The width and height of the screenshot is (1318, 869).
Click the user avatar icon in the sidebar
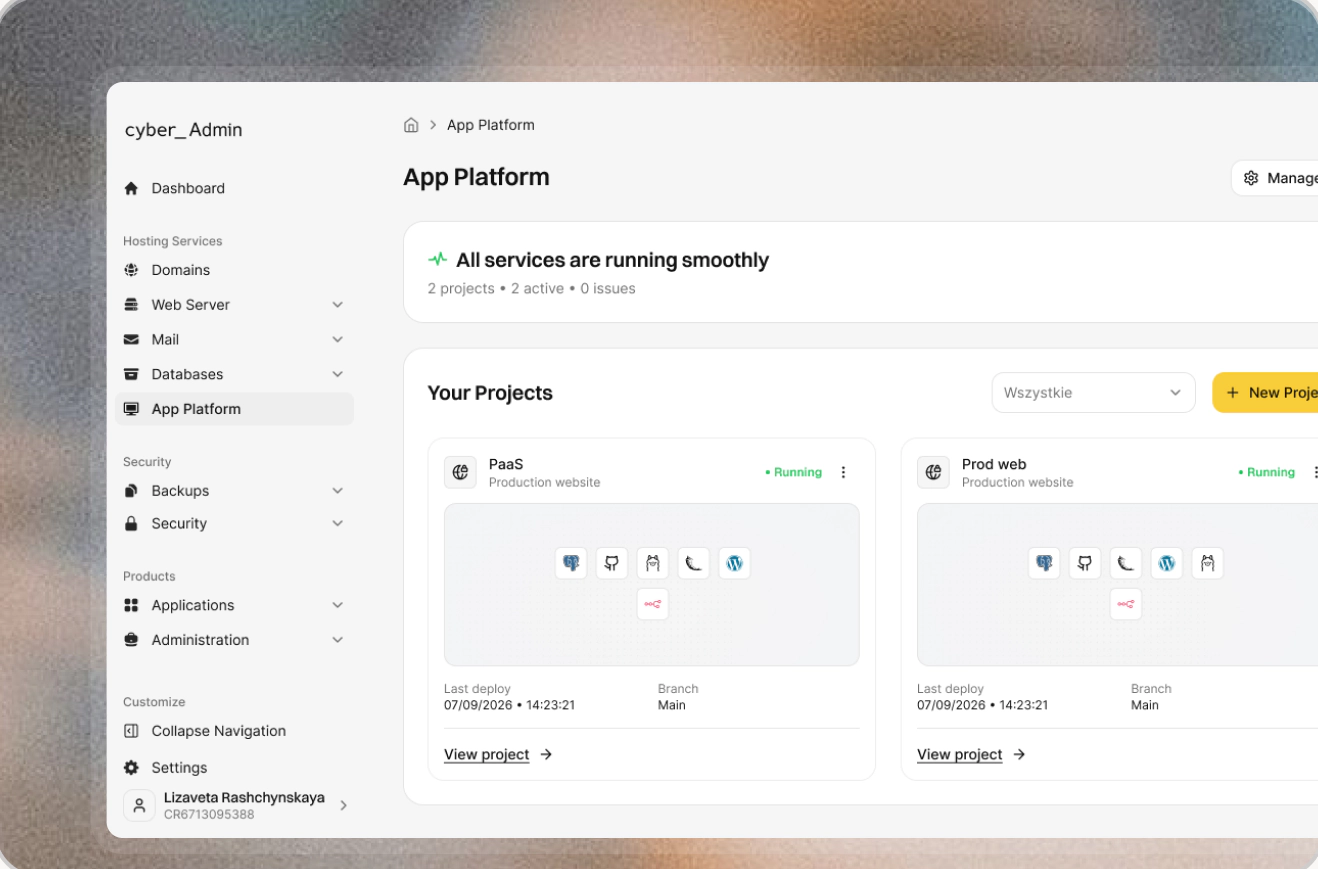[140, 805]
